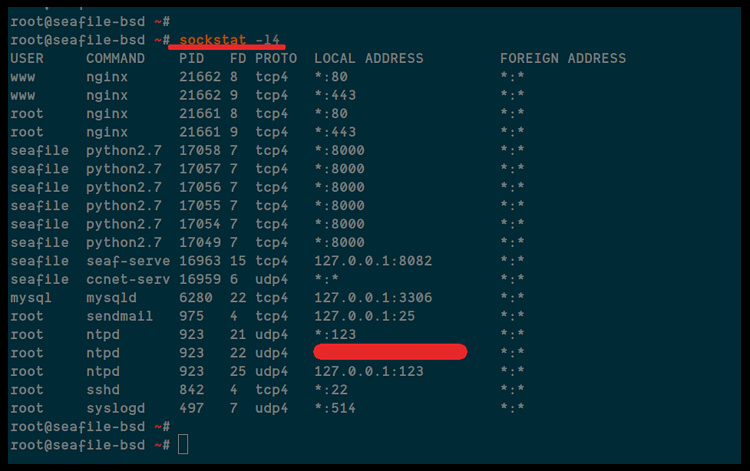Viewport: 750px width, 471px height.
Task: Click the 127.0.0.1:3306 local address
Action: [x=368, y=298]
